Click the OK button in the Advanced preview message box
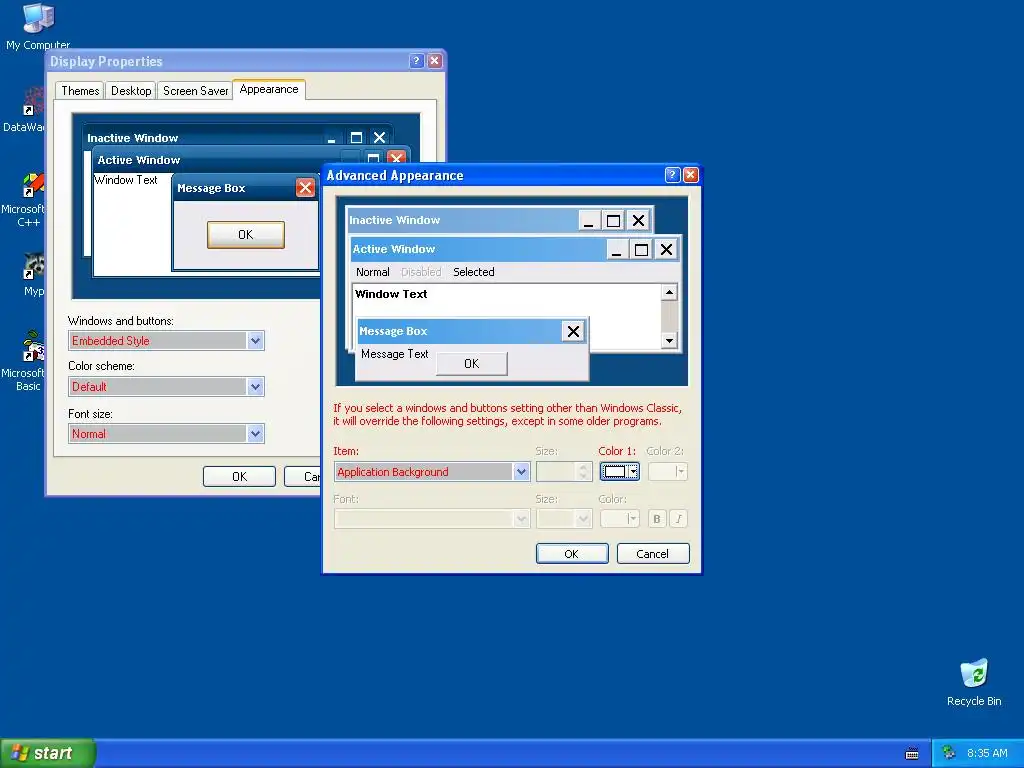 coord(472,364)
